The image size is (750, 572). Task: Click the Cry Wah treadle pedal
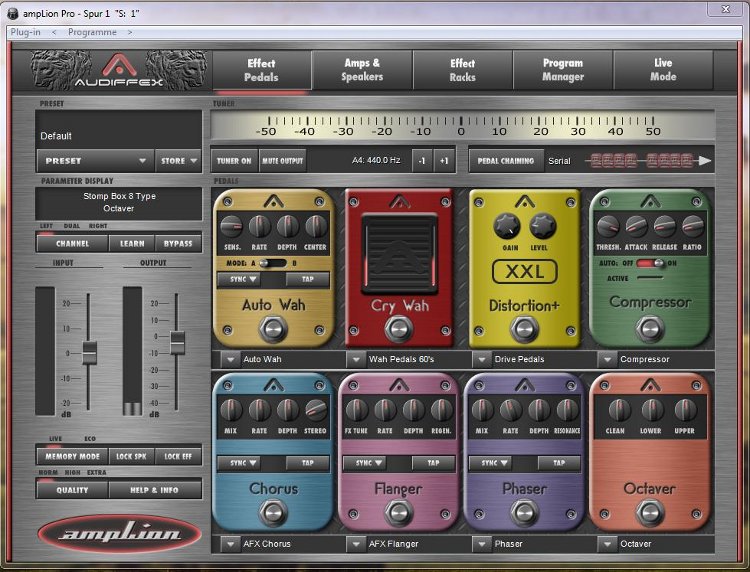(399, 253)
